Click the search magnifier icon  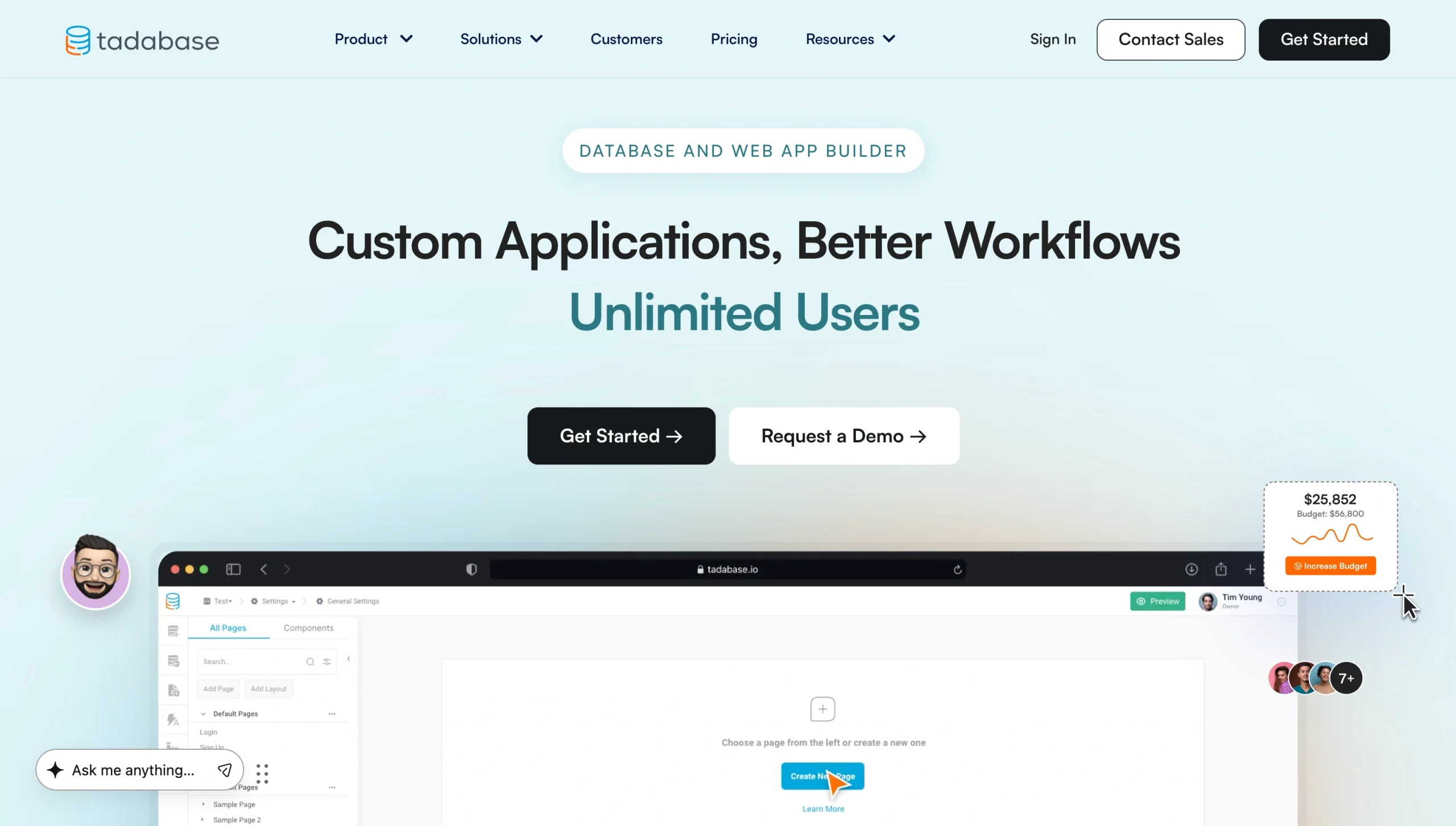click(x=310, y=662)
